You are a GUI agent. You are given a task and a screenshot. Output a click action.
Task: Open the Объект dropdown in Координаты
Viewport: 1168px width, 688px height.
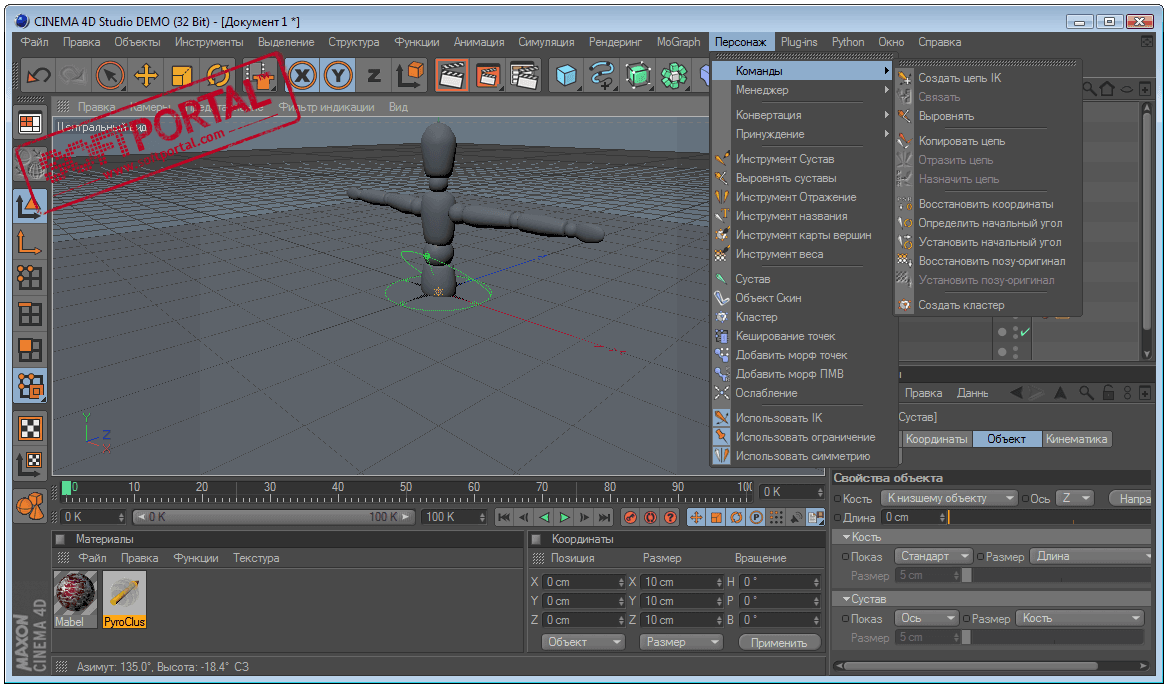583,642
